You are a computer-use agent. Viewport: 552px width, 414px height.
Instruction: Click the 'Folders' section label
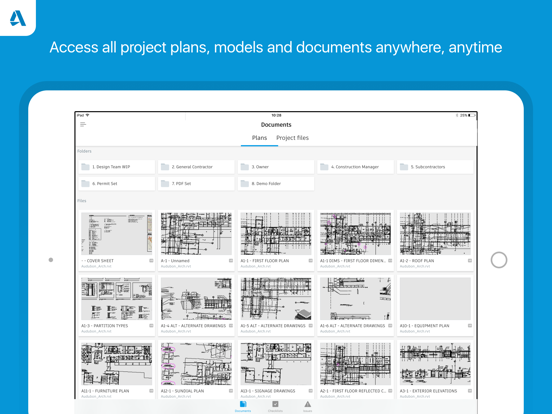(84, 151)
